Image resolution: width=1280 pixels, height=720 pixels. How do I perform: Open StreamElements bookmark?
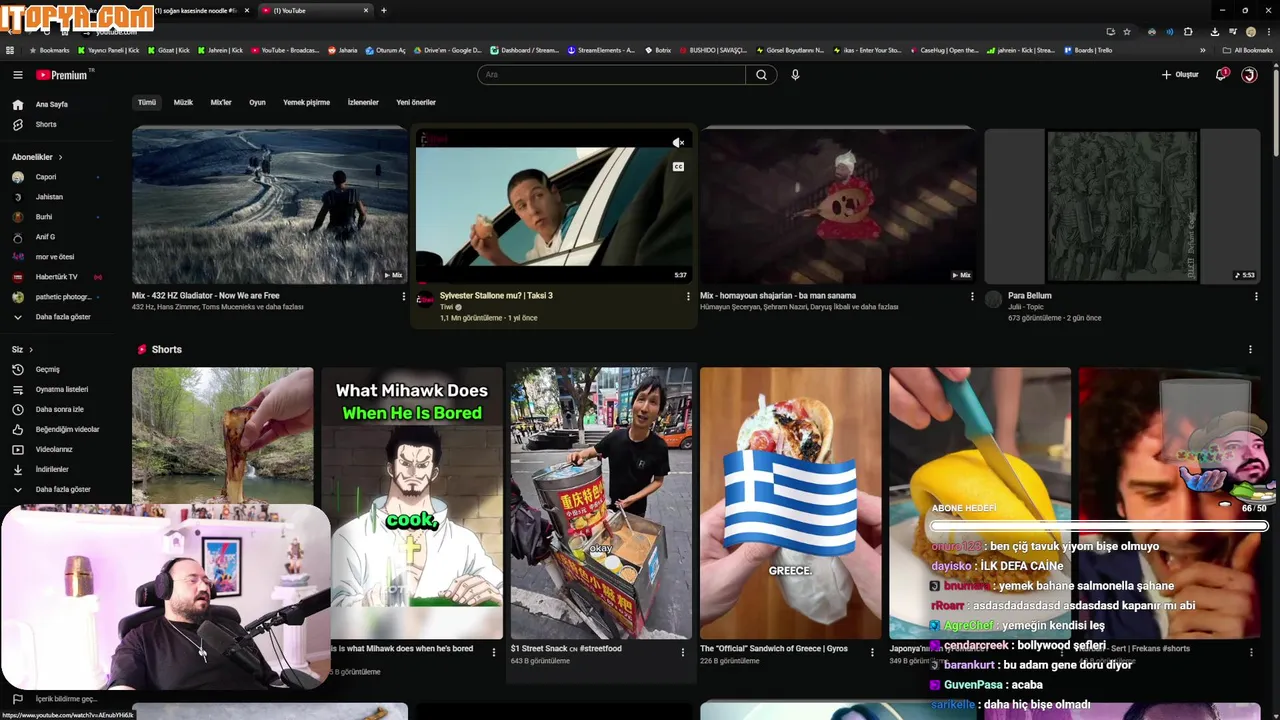(x=601, y=50)
